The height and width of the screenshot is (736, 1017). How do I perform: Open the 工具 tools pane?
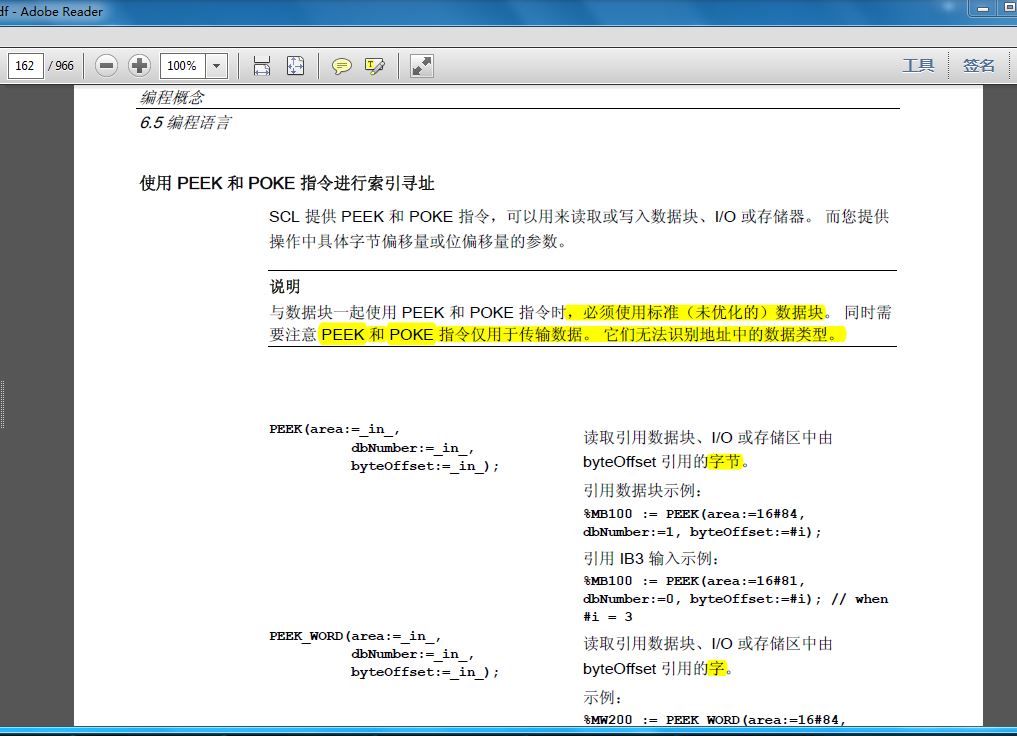pyautogui.click(x=918, y=66)
